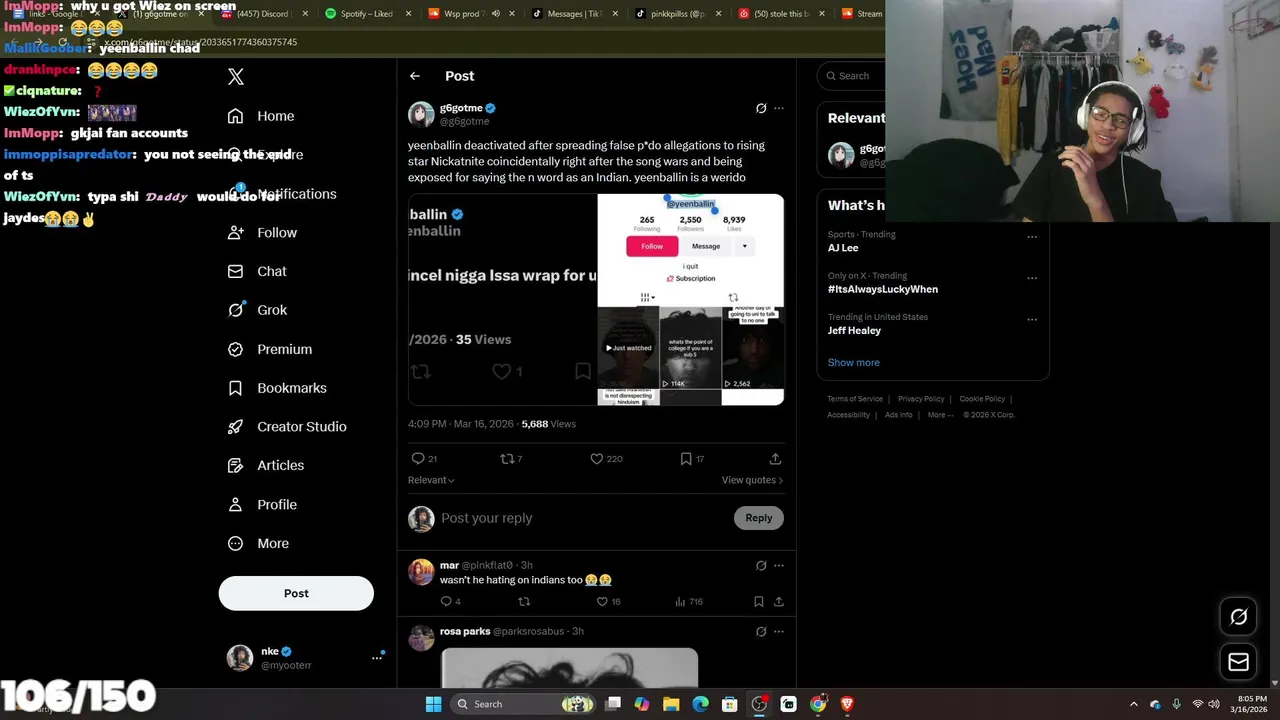This screenshot has height=720, width=1280.
Task: Bookmark mar's comment
Action: click(x=758, y=601)
